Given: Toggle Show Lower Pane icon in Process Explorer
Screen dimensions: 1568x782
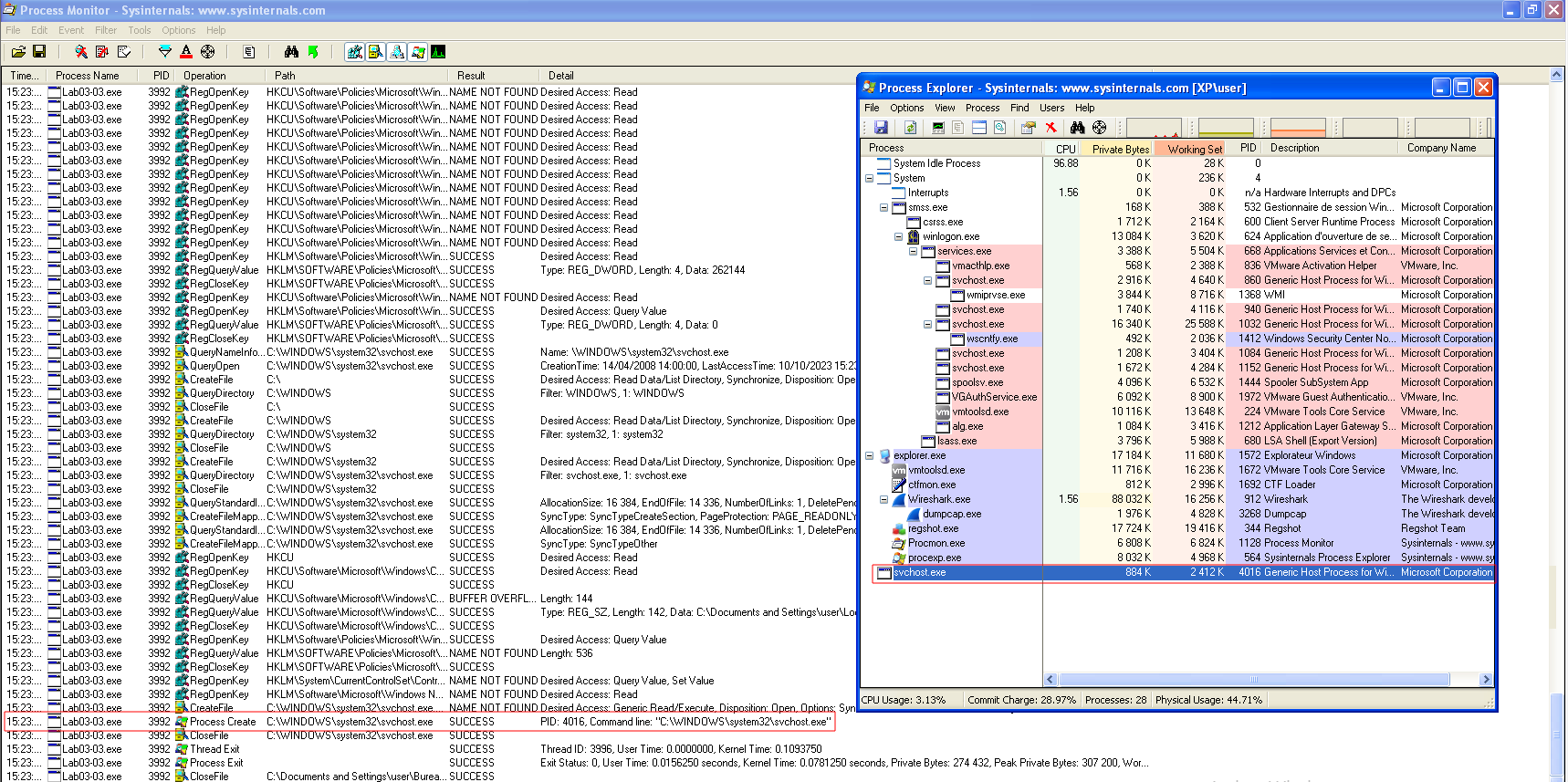Looking at the screenshot, I should pyautogui.click(x=979, y=128).
